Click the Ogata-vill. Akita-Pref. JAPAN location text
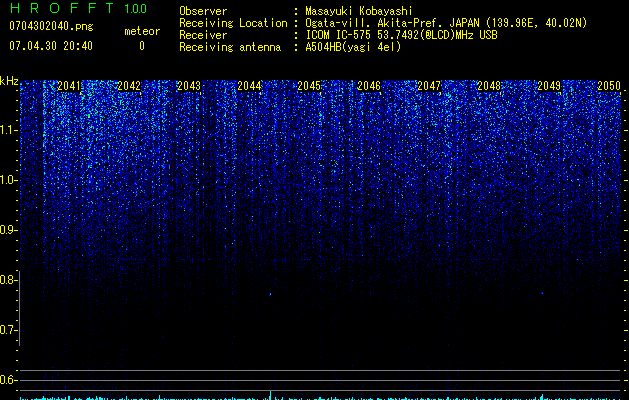 pyautogui.click(x=446, y=23)
